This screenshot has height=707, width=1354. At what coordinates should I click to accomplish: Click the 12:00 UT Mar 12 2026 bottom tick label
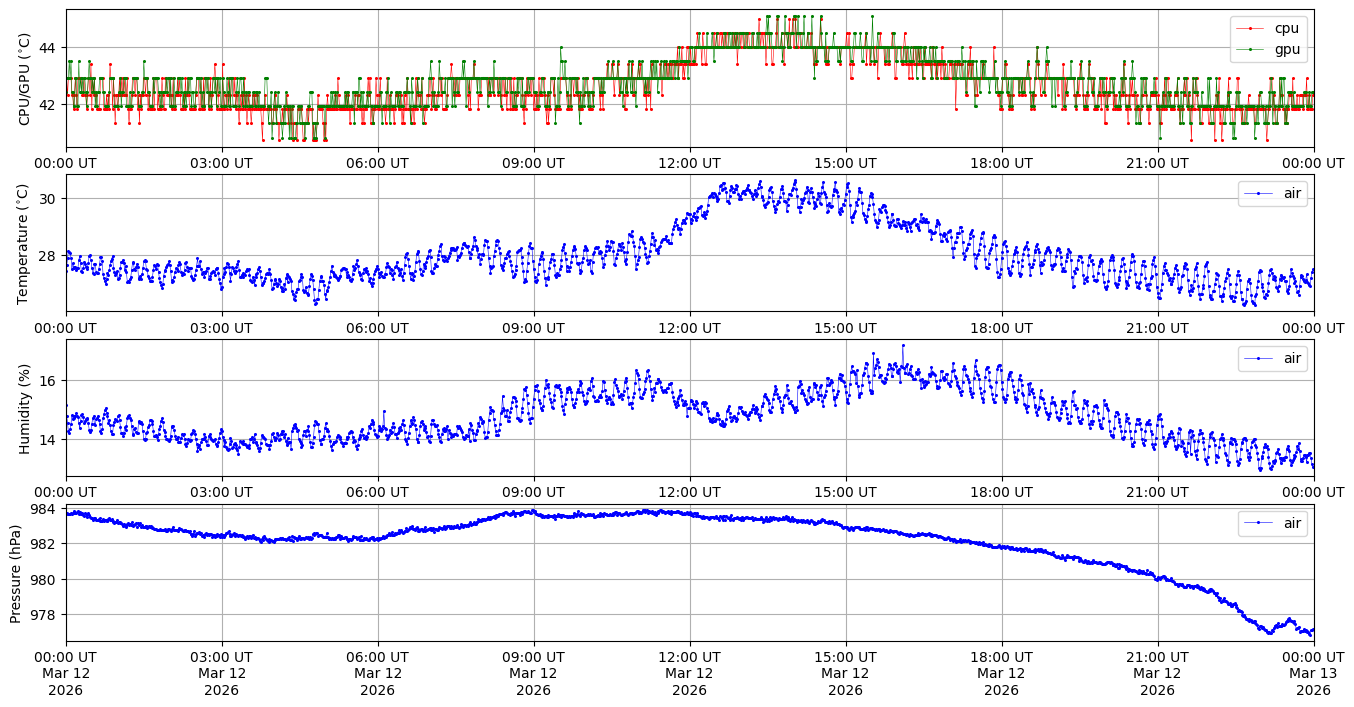689,673
